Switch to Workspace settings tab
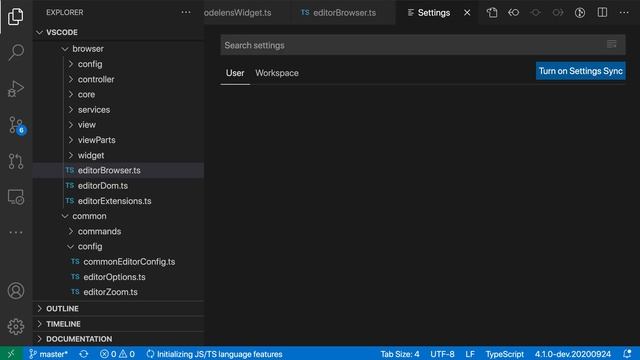The height and width of the screenshot is (360, 640). [277, 73]
